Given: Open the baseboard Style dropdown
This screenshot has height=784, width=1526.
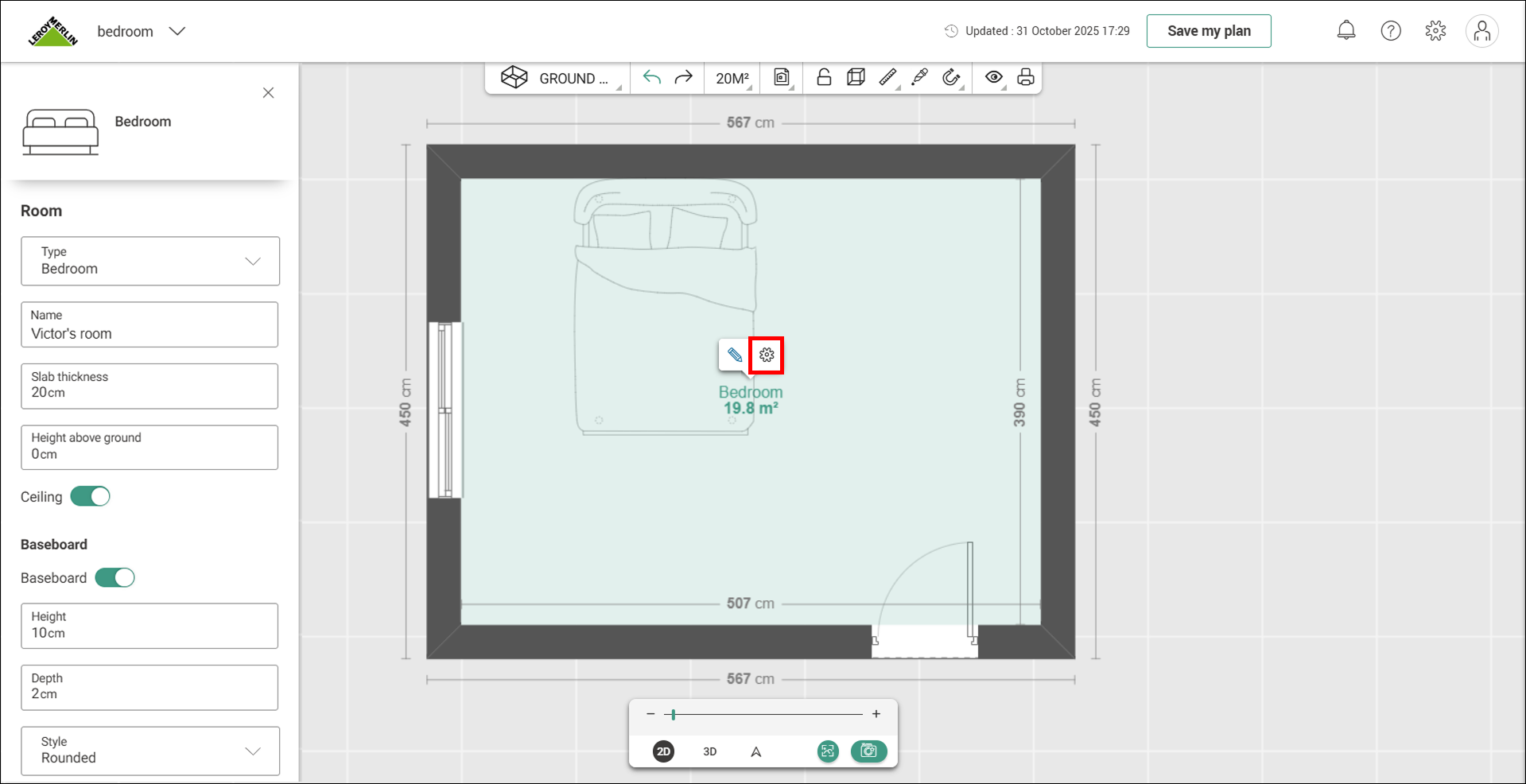Looking at the screenshot, I should (x=150, y=751).
